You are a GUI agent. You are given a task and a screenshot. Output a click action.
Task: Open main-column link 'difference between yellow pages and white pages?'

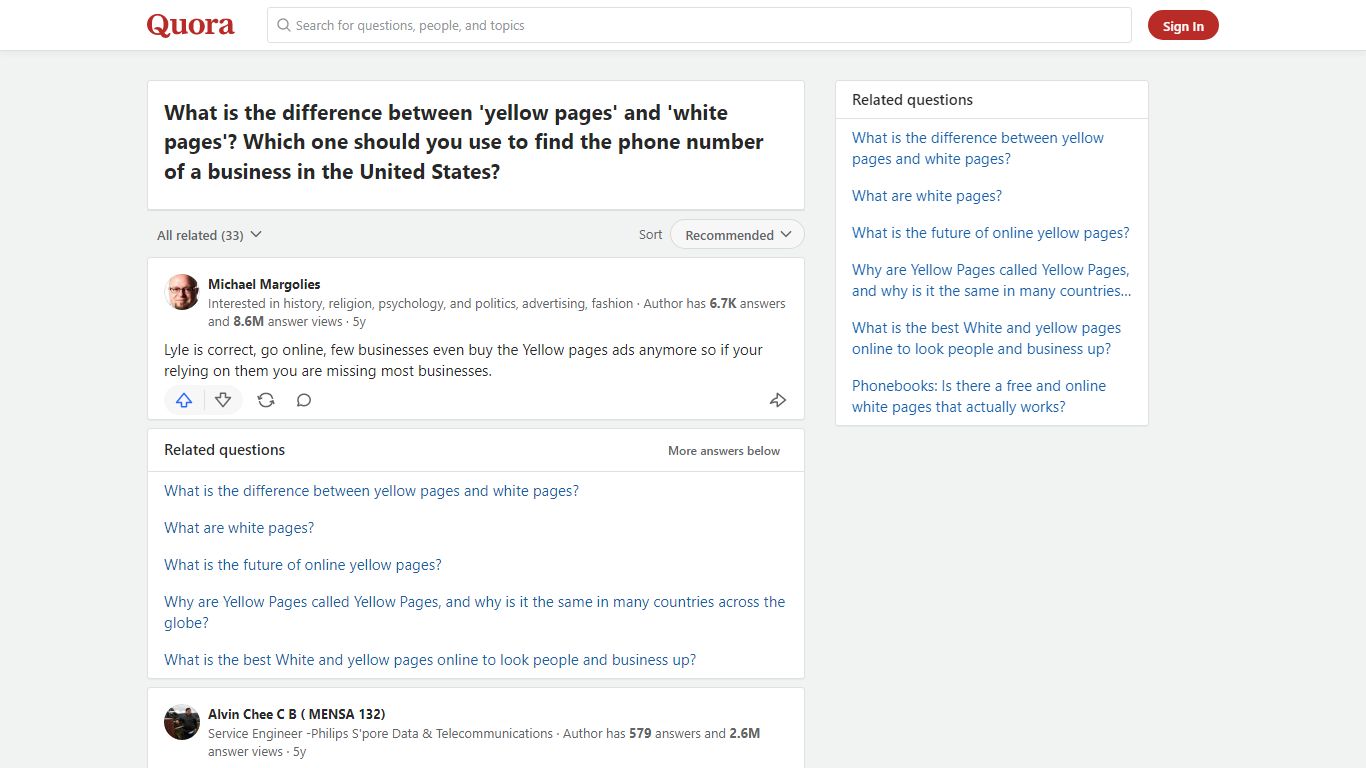(x=371, y=491)
